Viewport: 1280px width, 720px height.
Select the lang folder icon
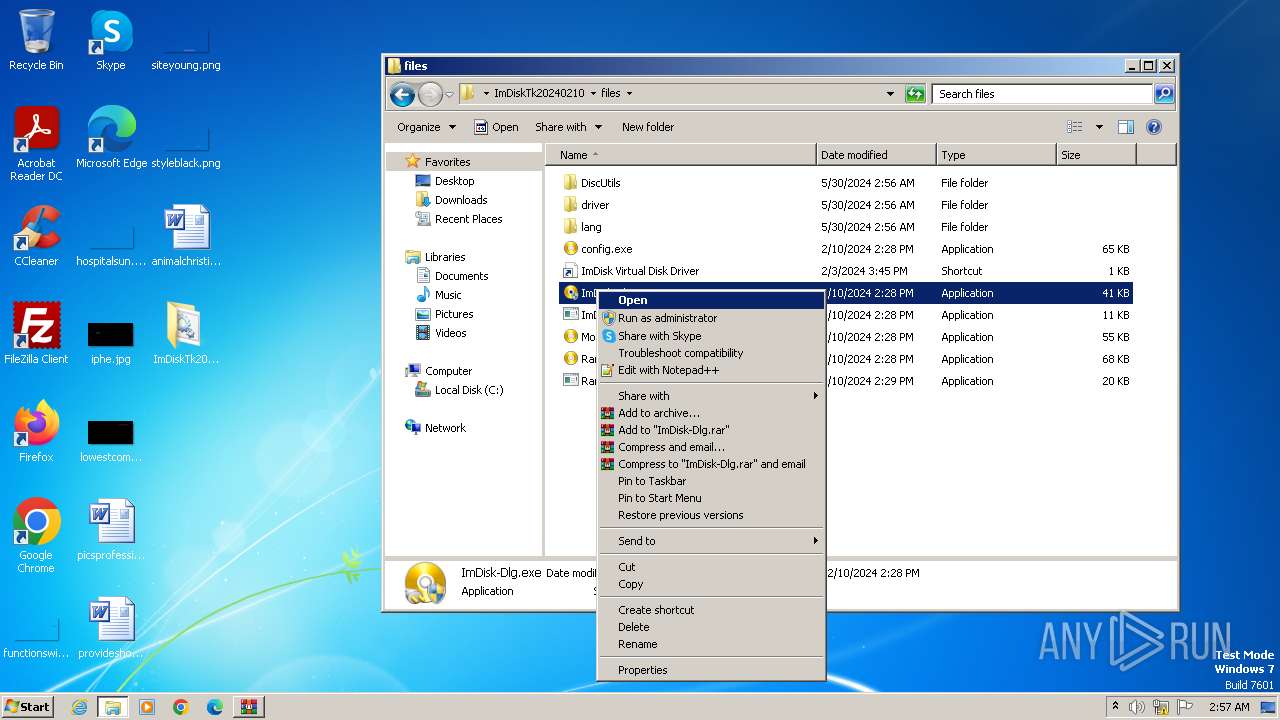click(x=570, y=227)
